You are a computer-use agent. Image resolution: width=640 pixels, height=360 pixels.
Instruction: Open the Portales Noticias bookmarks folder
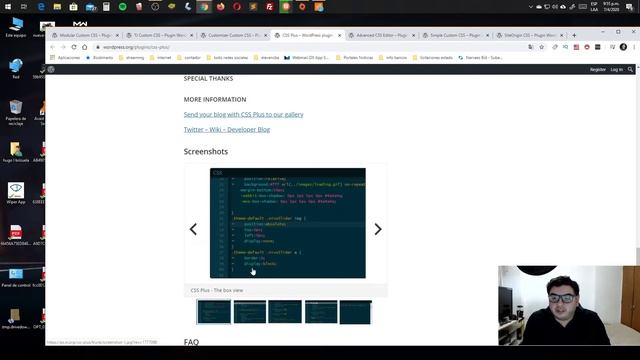pos(354,58)
